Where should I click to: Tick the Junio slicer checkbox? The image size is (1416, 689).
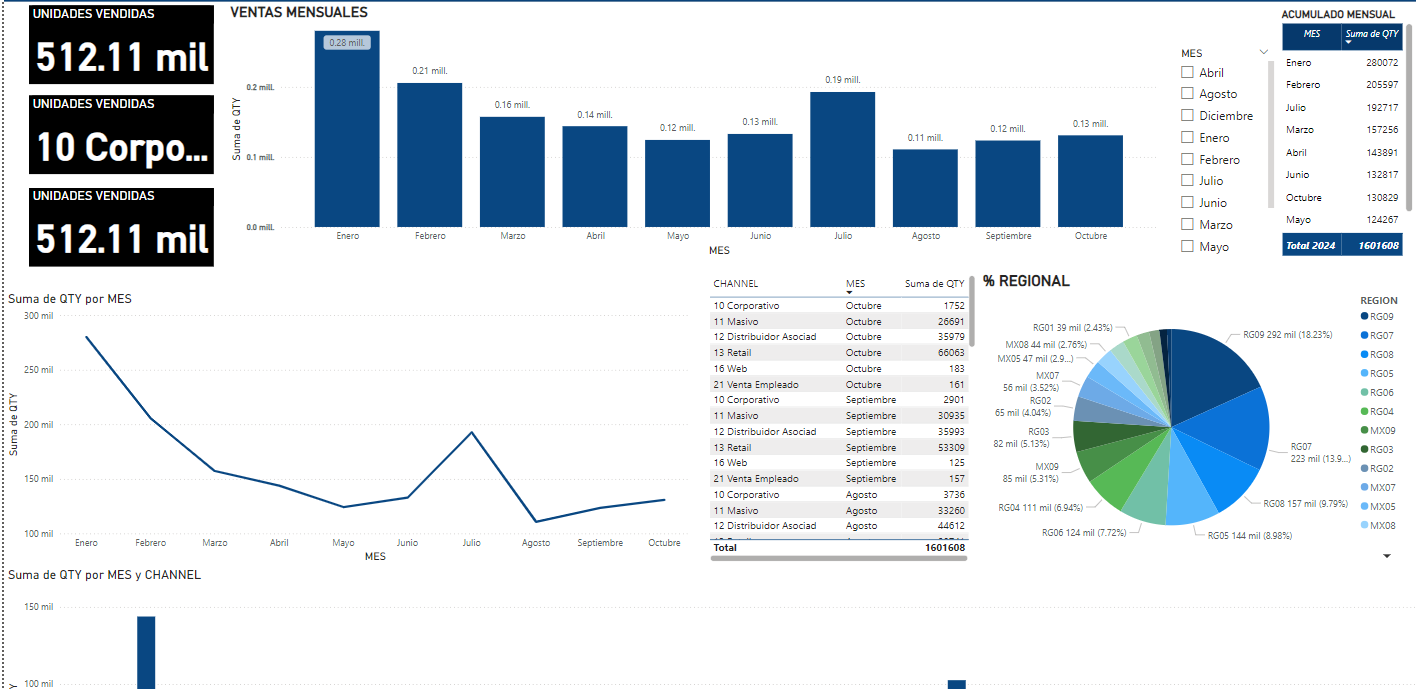(x=1187, y=202)
